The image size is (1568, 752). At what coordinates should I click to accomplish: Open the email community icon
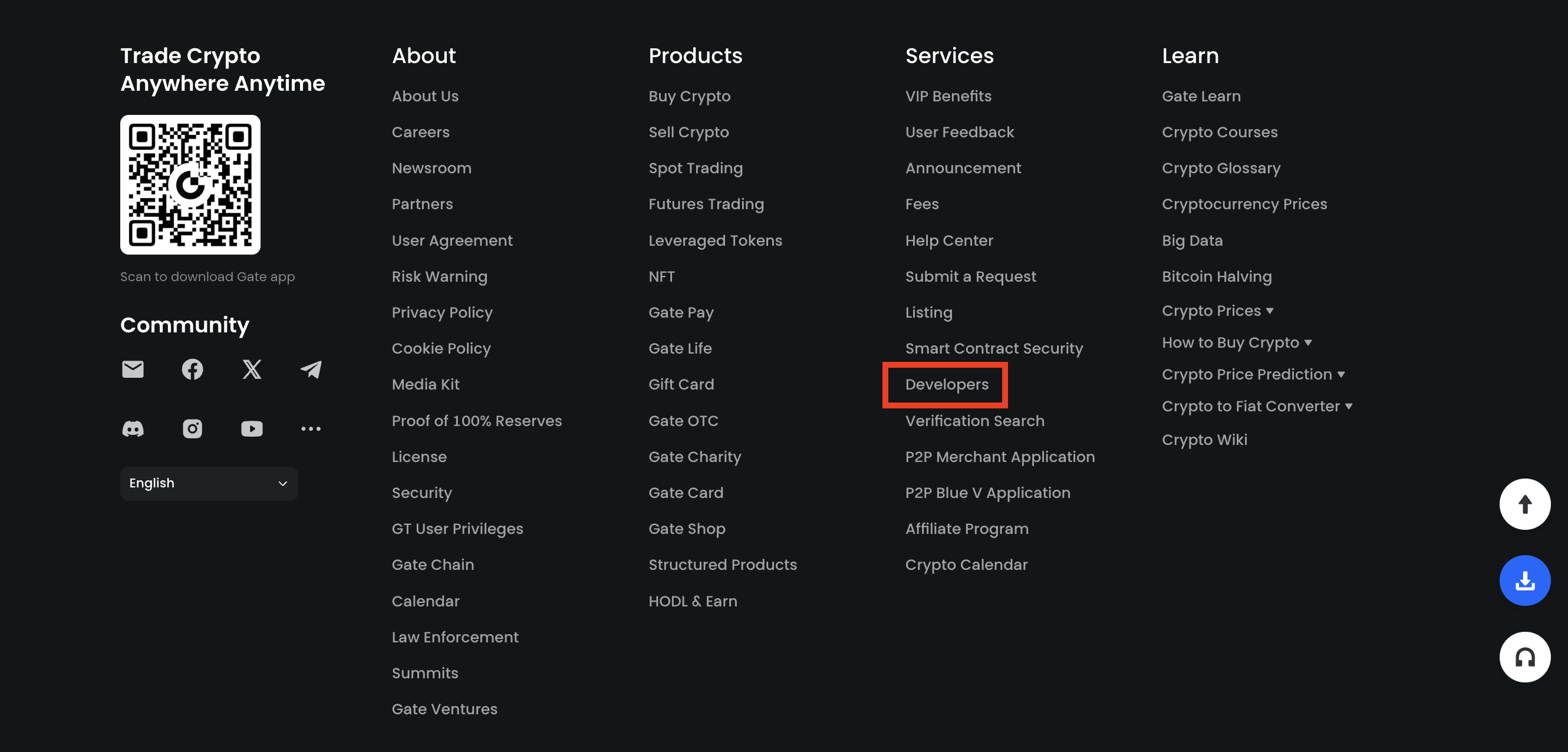pyautogui.click(x=133, y=370)
